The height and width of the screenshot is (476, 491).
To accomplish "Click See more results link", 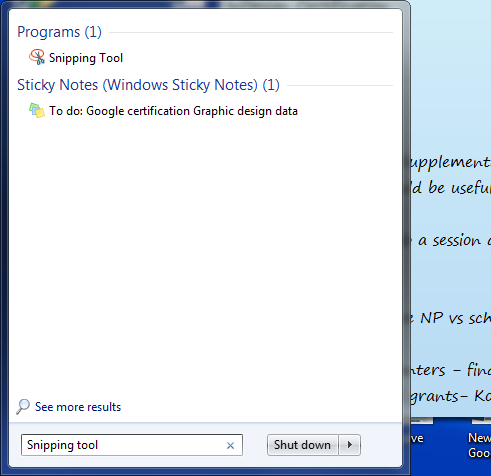I will [78, 407].
